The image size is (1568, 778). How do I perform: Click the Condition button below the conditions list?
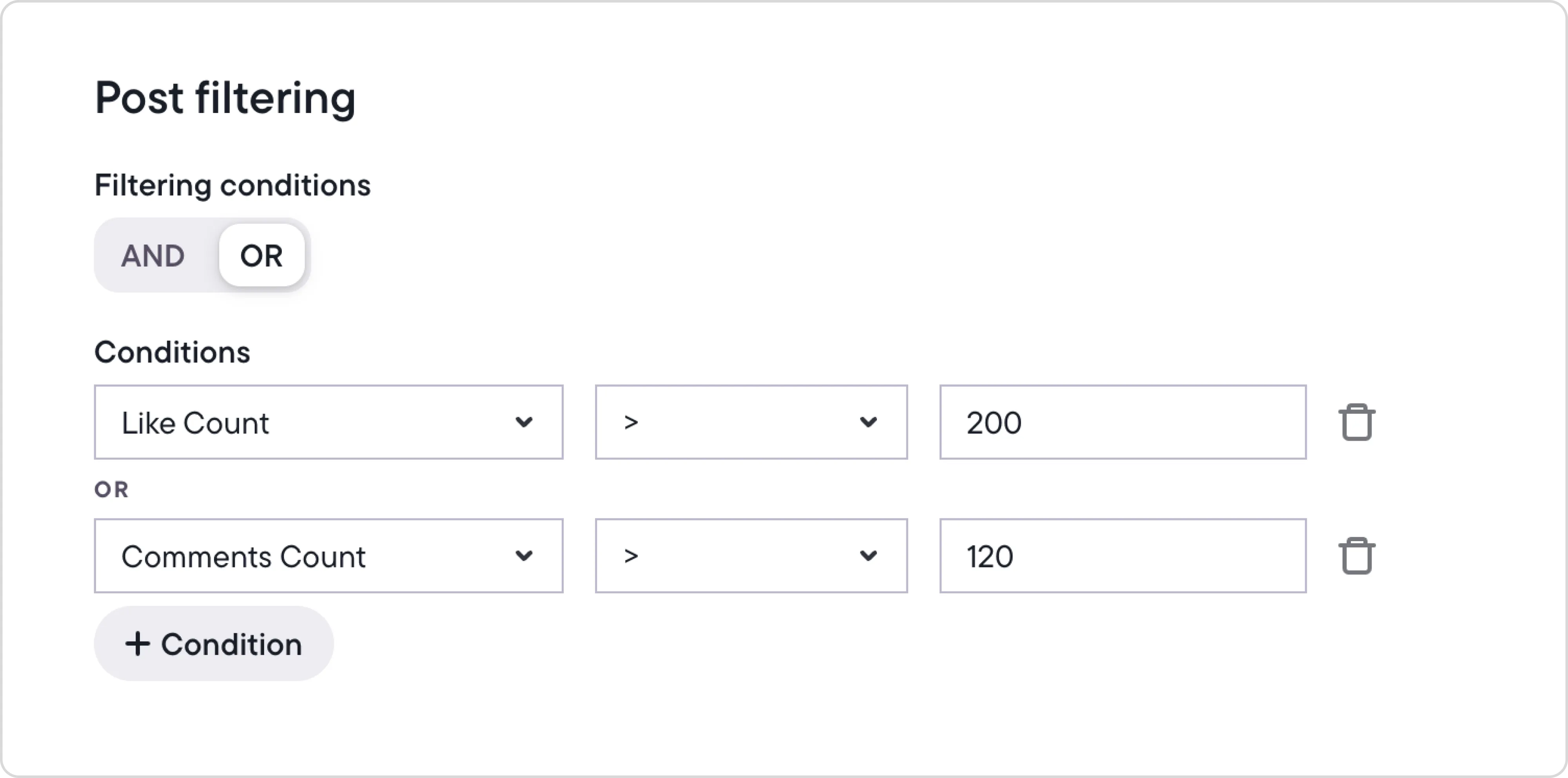213,643
